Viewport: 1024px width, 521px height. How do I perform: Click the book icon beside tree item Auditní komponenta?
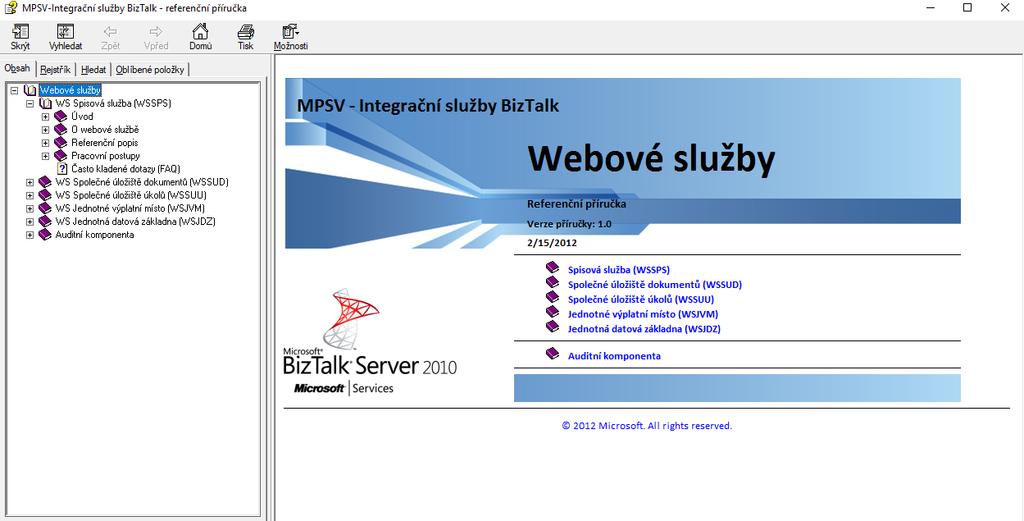point(45,234)
